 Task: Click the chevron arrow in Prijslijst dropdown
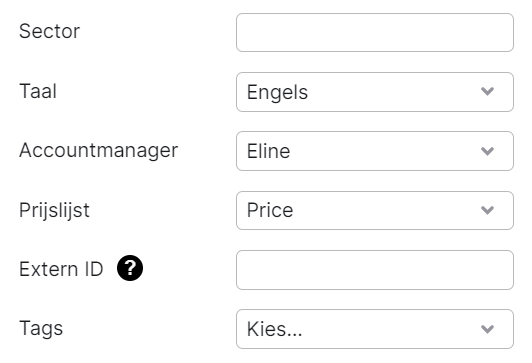487,210
